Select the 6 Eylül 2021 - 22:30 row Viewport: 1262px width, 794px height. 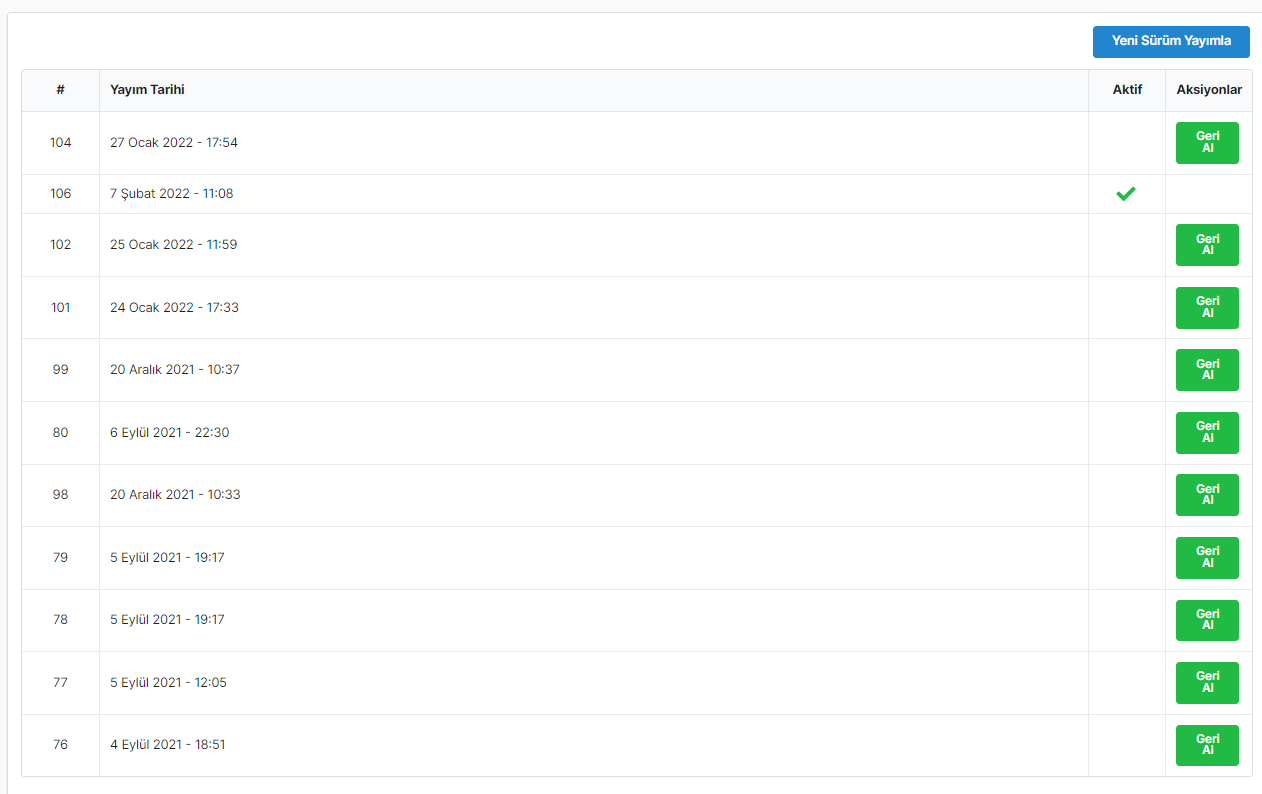[170, 433]
